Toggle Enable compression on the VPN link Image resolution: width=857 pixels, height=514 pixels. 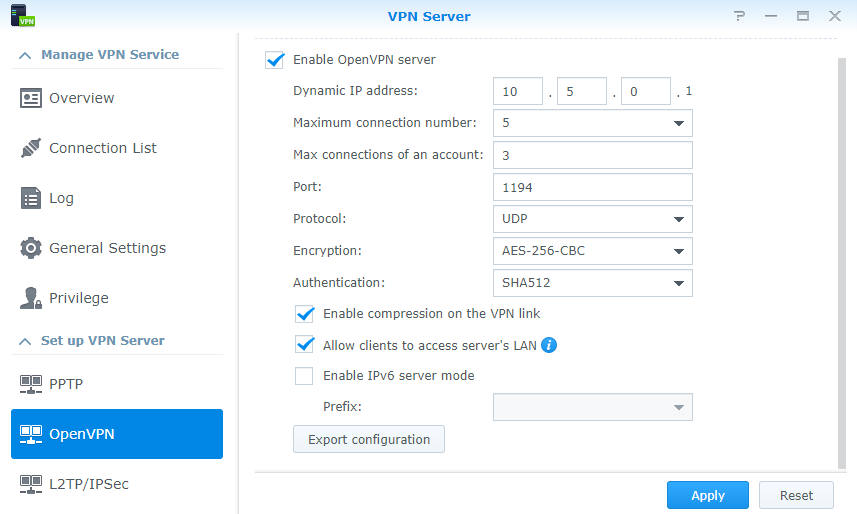pyautogui.click(x=304, y=314)
